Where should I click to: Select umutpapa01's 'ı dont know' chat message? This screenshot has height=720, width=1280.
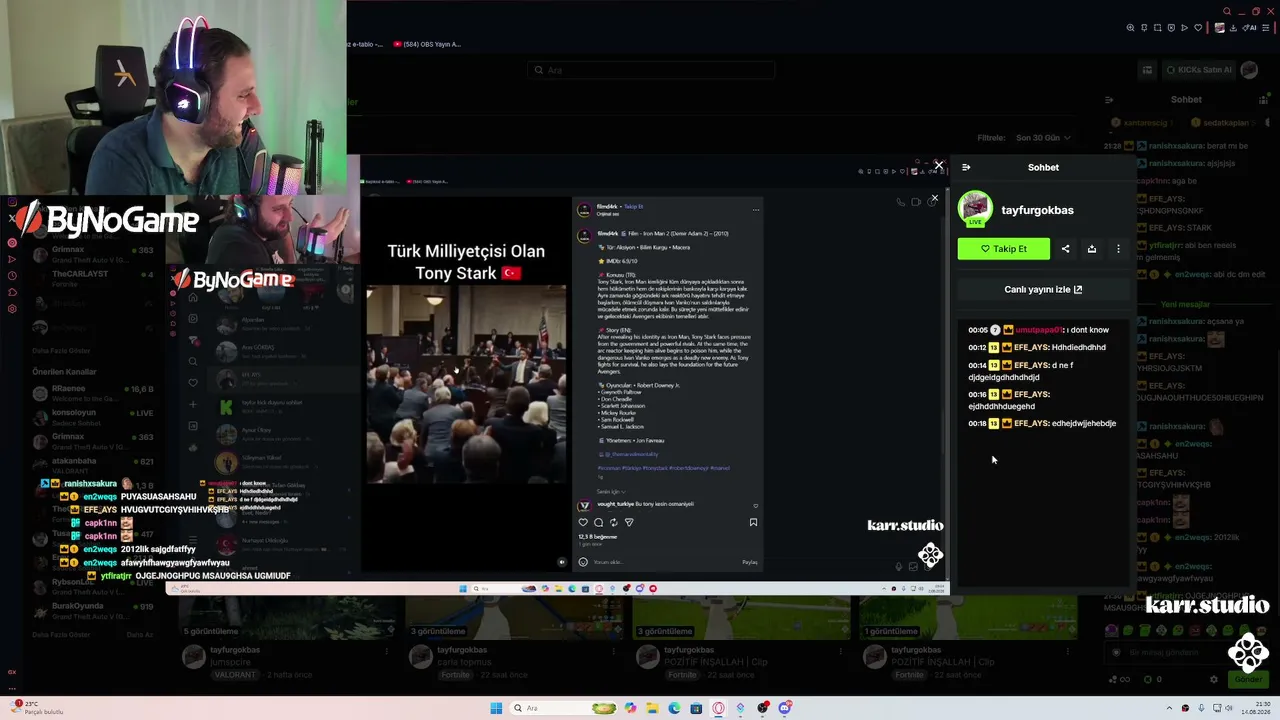tap(1038, 330)
